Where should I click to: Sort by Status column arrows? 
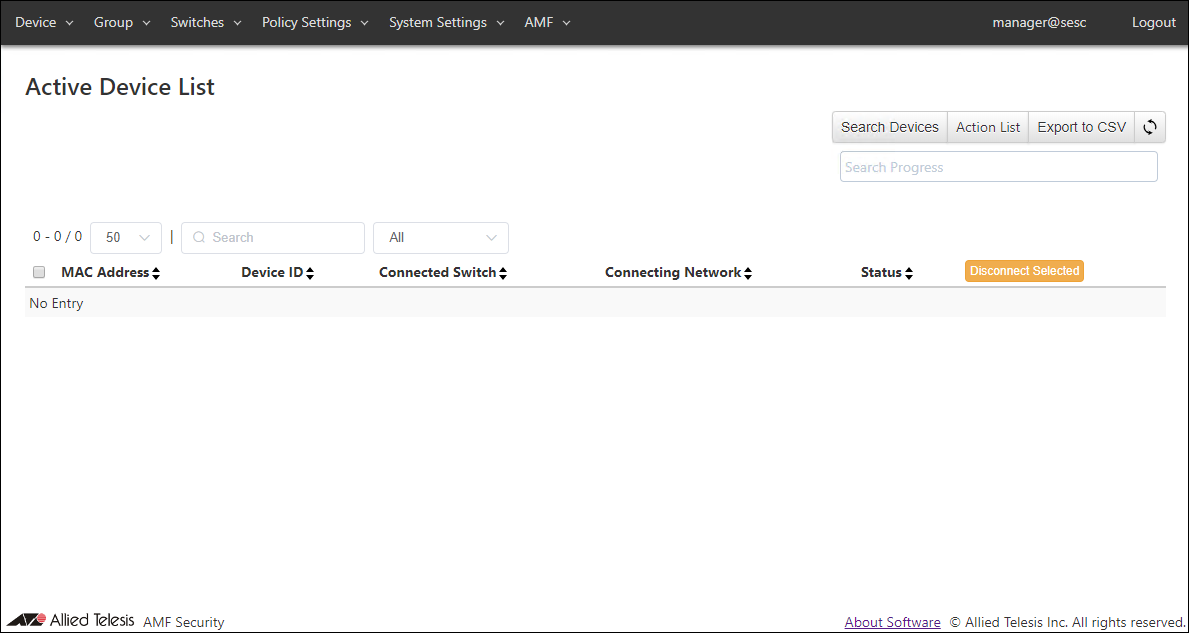[908, 273]
